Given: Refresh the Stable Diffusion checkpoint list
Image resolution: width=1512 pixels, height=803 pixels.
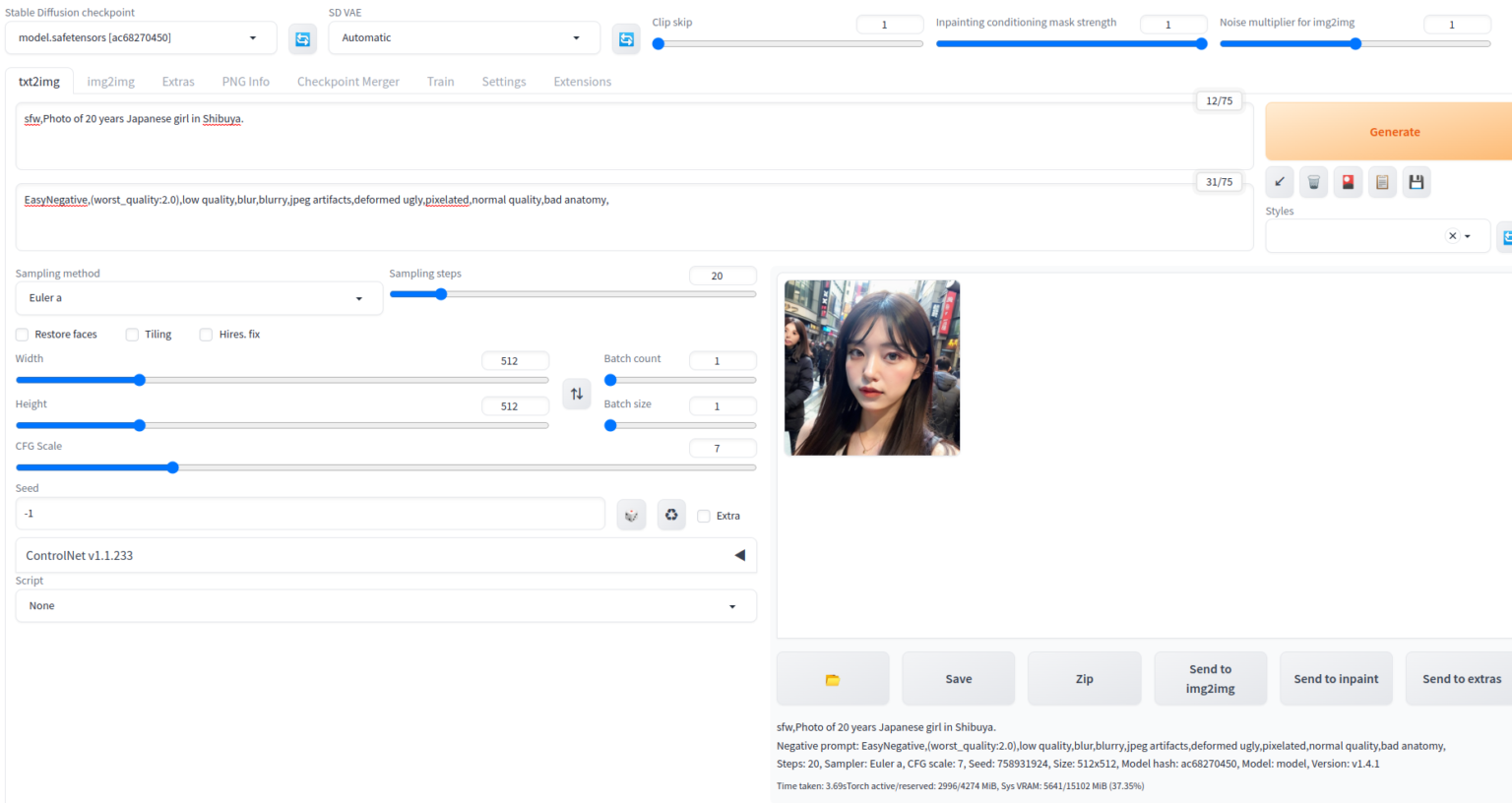Looking at the screenshot, I should [x=302, y=38].
